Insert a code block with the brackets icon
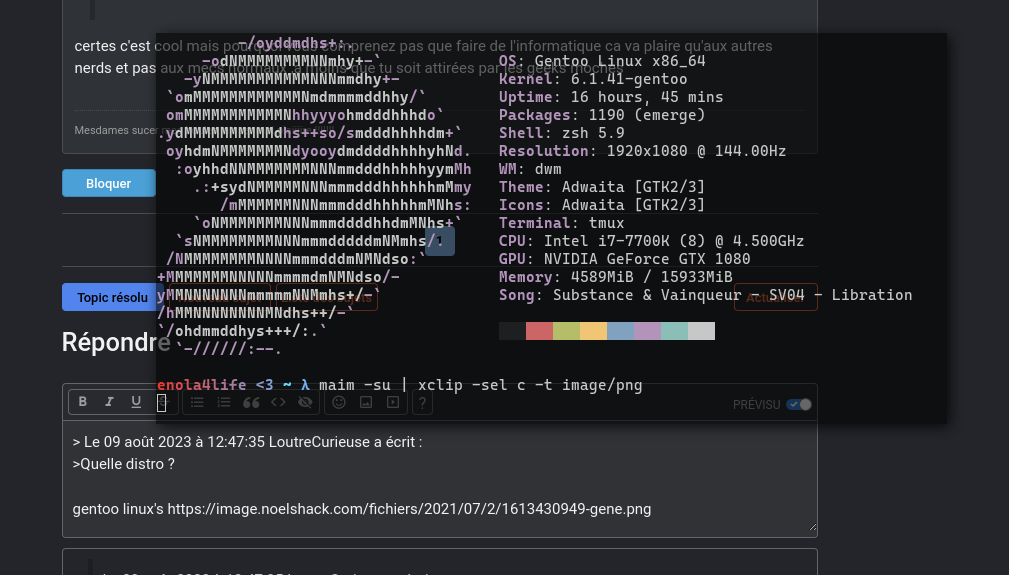The height and width of the screenshot is (575, 1009). click(278, 403)
